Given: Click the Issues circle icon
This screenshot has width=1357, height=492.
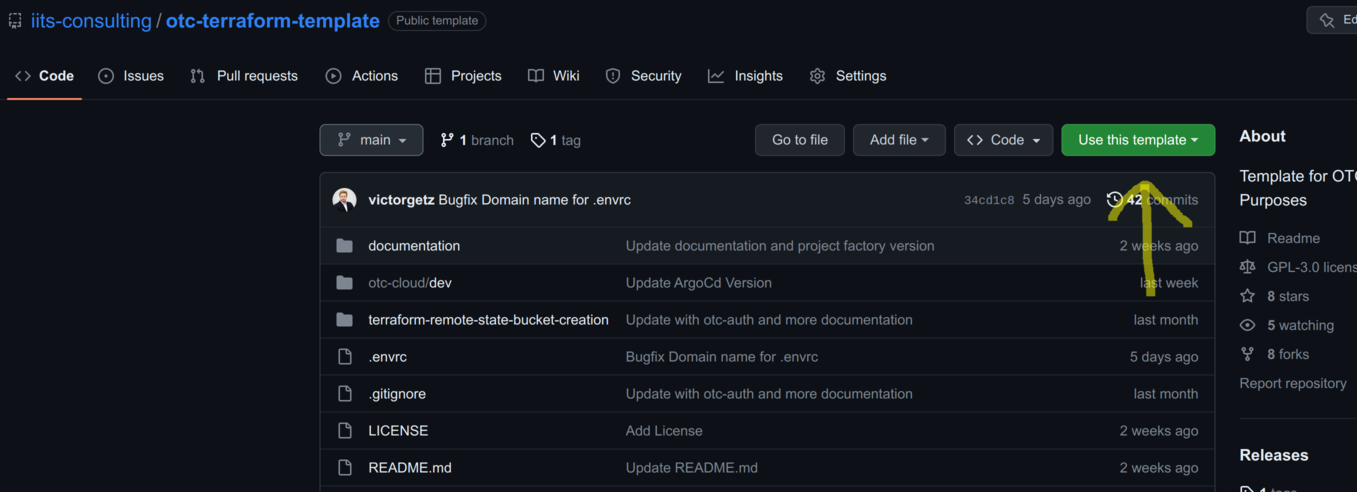Looking at the screenshot, I should click(x=106, y=76).
